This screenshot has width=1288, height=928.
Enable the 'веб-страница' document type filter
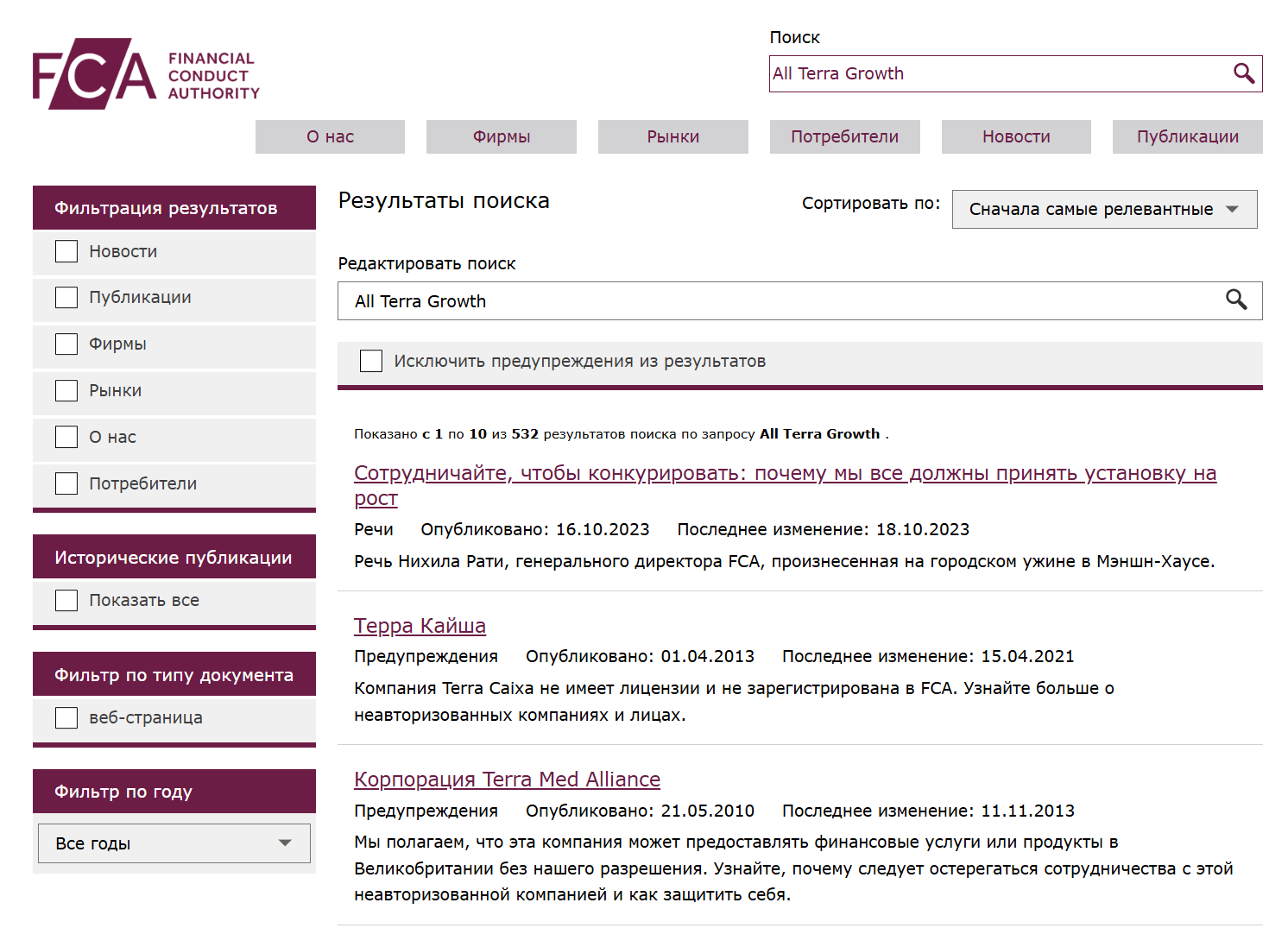click(66, 717)
